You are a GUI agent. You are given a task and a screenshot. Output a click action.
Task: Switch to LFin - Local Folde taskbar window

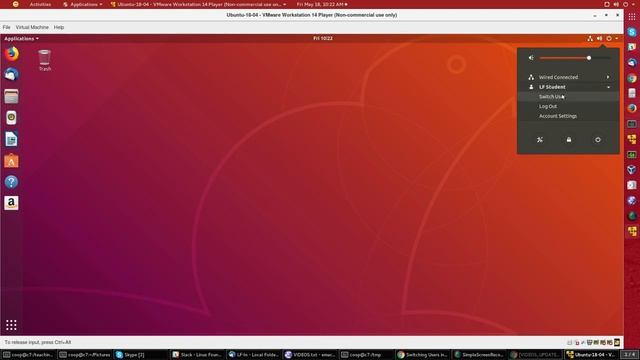coord(254,355)
